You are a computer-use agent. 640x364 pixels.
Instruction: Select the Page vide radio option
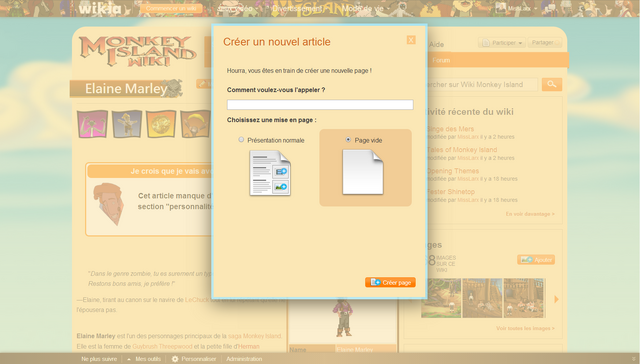348,140
